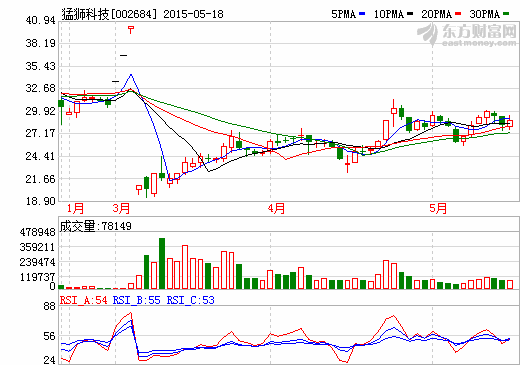Screen dimensions: 520x365
Task: Click the 29.92 price axis label
Action: pos(40,111)
